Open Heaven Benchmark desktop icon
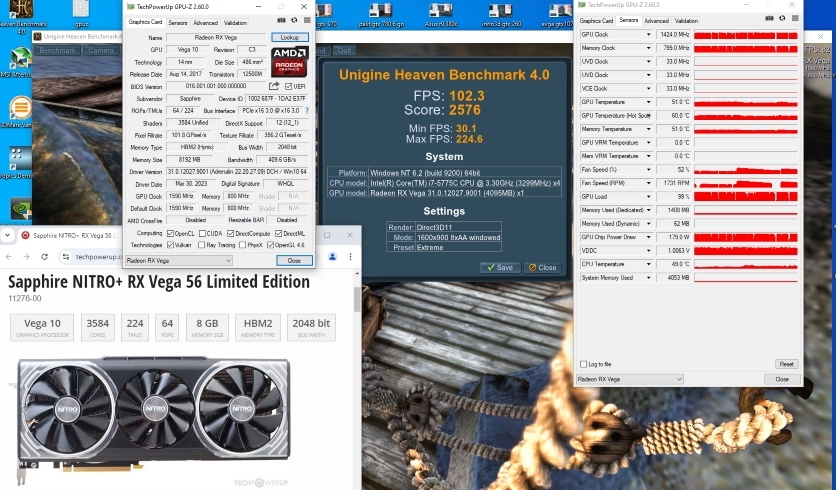 (x=21, y=16)
